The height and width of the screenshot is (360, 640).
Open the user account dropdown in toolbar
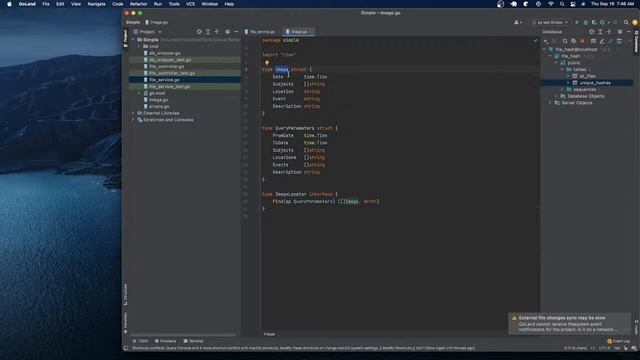tap(517, 22)
